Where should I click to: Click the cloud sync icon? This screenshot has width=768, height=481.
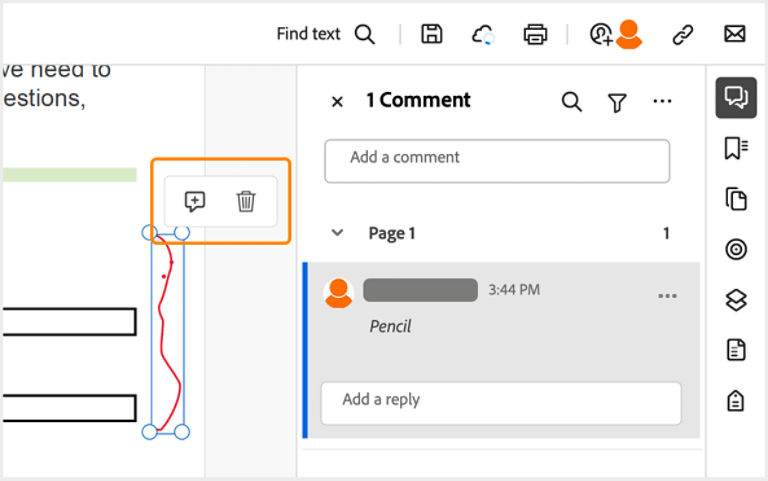coord(483,34)
